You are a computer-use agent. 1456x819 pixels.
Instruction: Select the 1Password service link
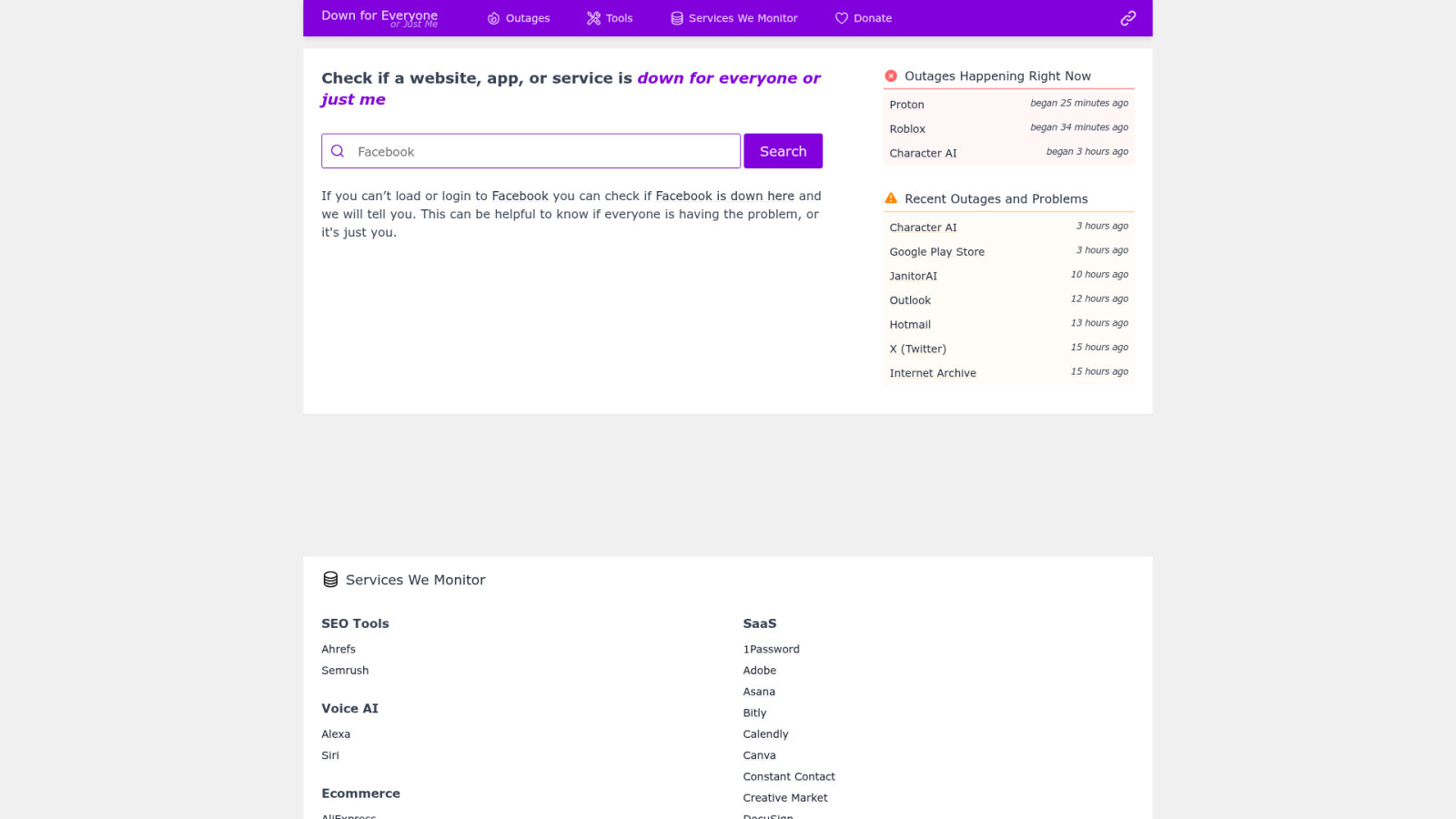(771, 650)
